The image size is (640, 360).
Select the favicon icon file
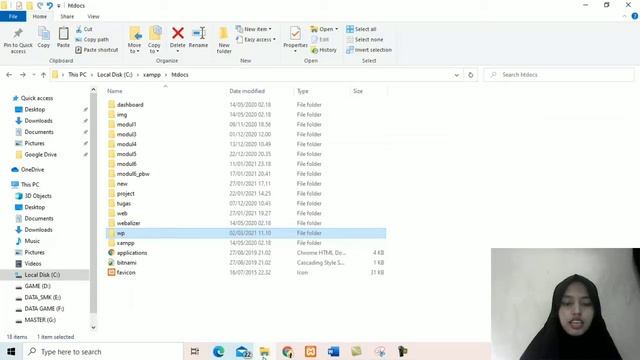tap(126, 272)
